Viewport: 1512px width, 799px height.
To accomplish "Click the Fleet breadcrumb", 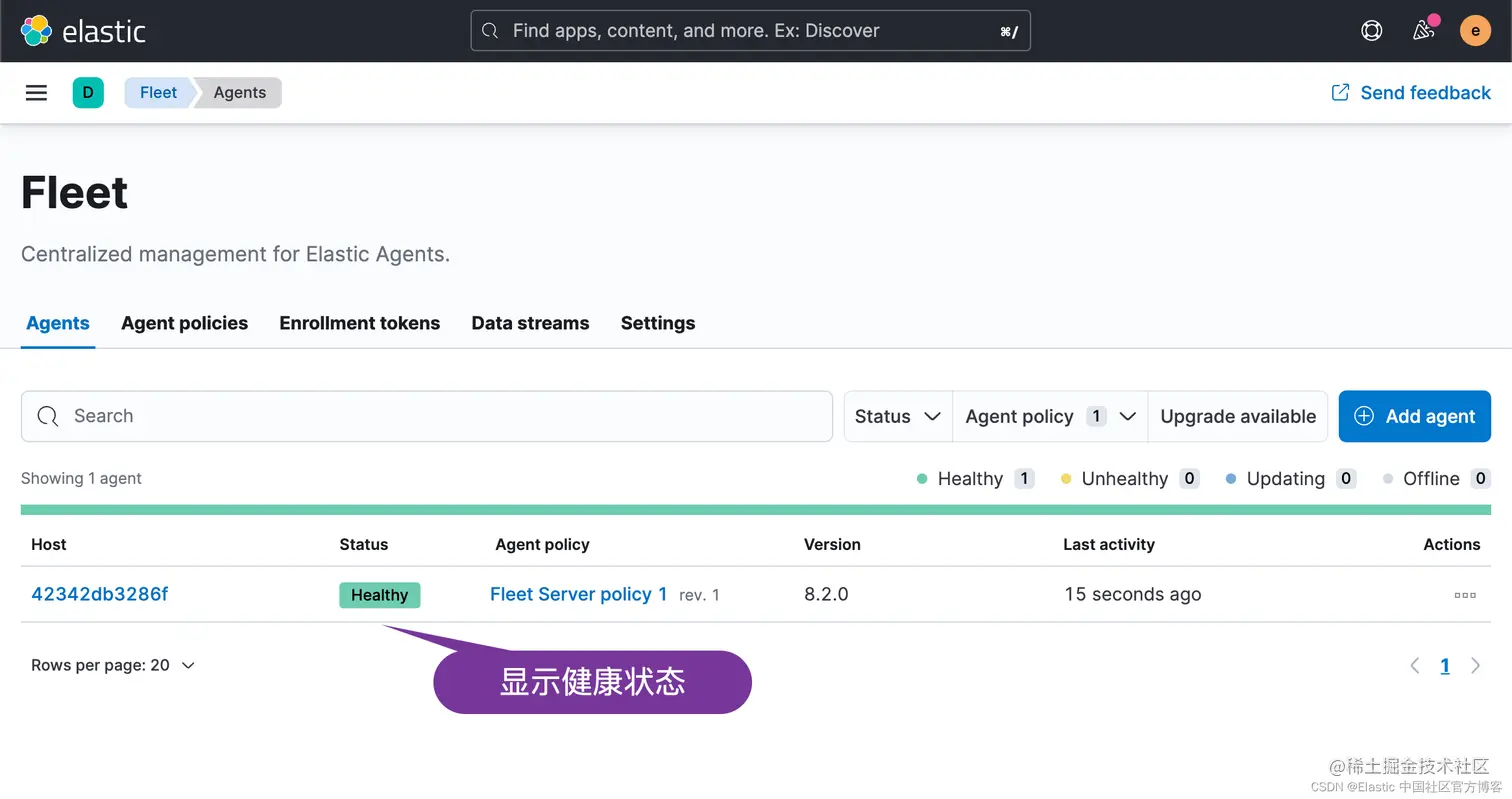I will [x=158, y=93].
